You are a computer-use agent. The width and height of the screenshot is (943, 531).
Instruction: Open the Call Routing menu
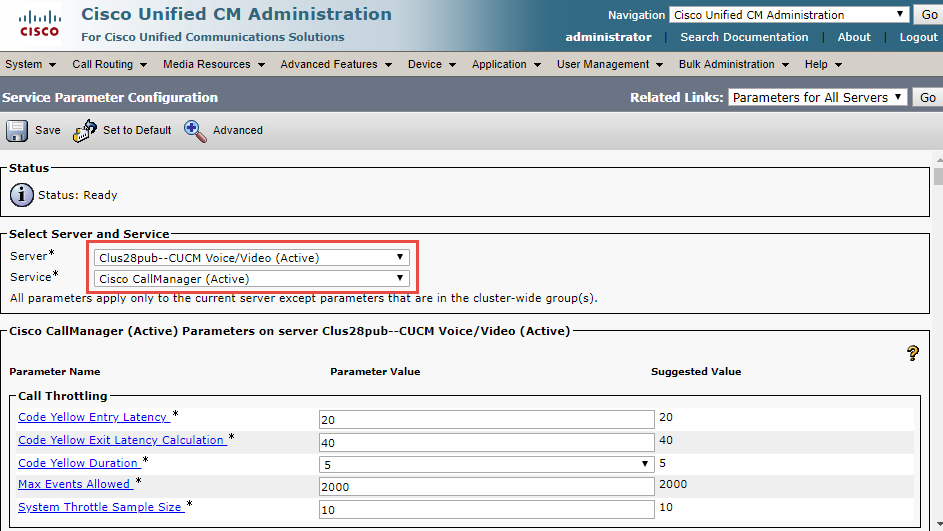[x=109, y=64]
